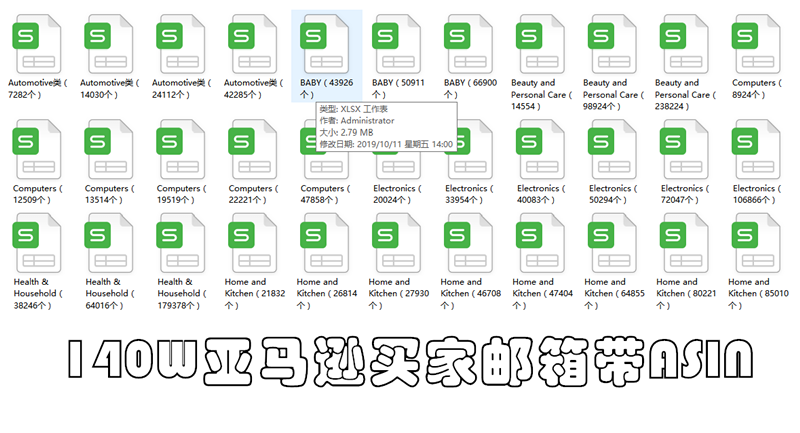The width and height of the screenshot is (800, 433).
Task: Click the "Home and Kitchen (27930个)" label
Action: [398, 294]
